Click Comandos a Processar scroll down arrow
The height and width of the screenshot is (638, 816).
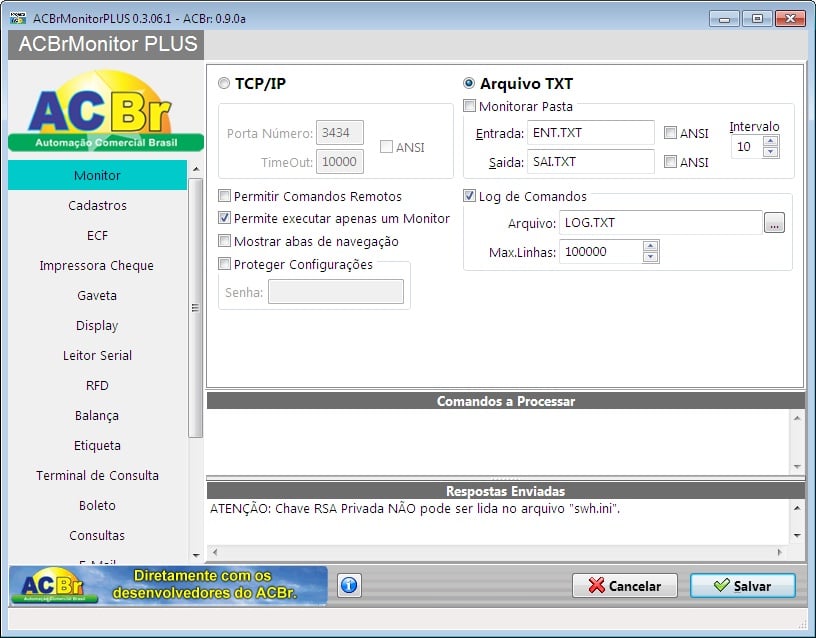point(797,467)
